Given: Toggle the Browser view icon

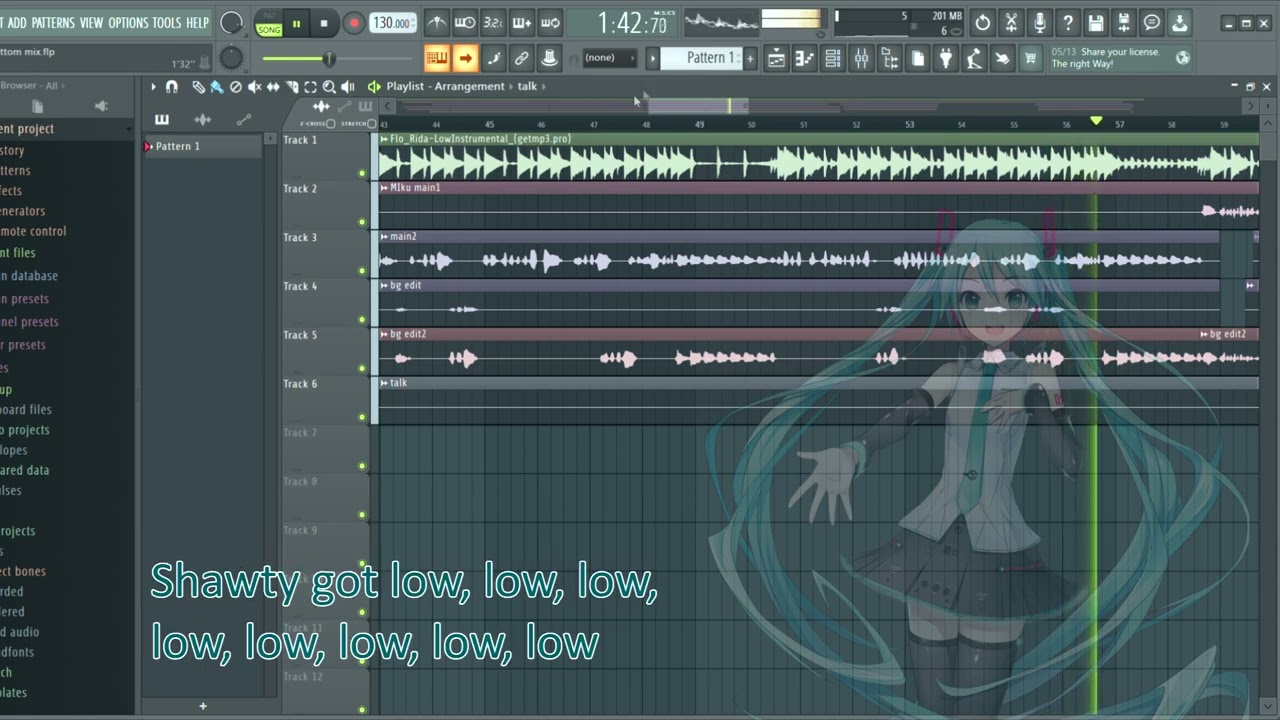Looking at the screenshot, I should [x=889, y=59].
